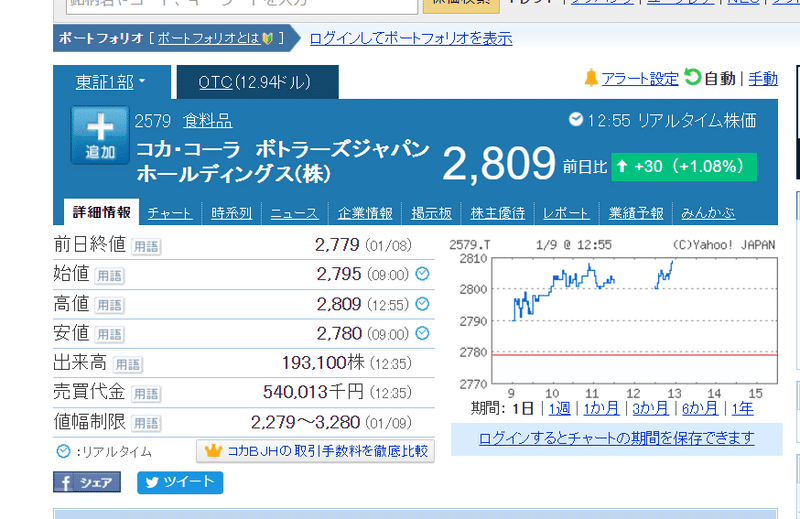Screen dimensions: 800x519
Task: Open the みんかぶ tab
Action: tap(708, 213)
